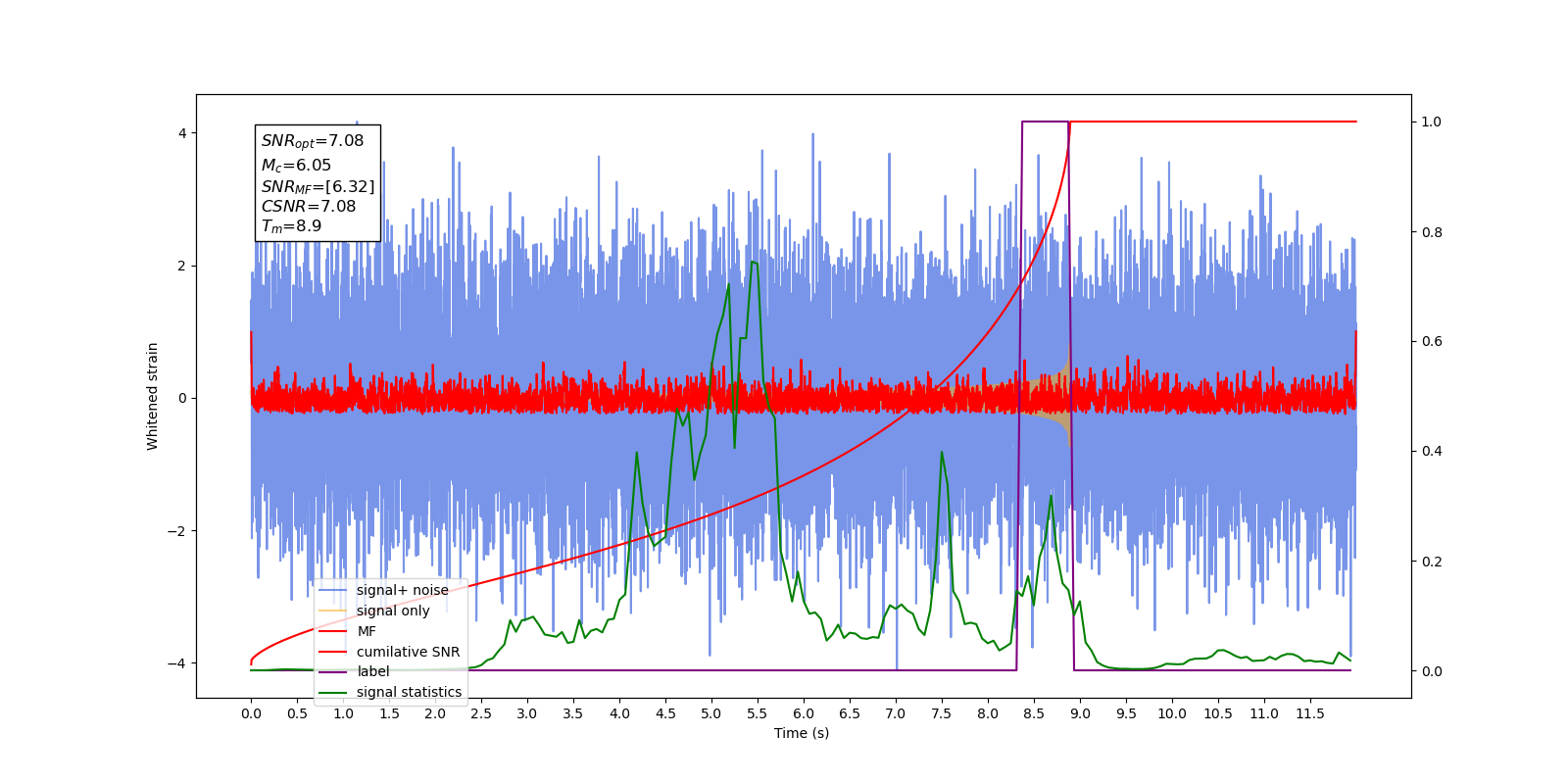1568x784 pixels.
Task: Click the SNRopt=7.08 annotation text
Action: (x=313, y=141)
